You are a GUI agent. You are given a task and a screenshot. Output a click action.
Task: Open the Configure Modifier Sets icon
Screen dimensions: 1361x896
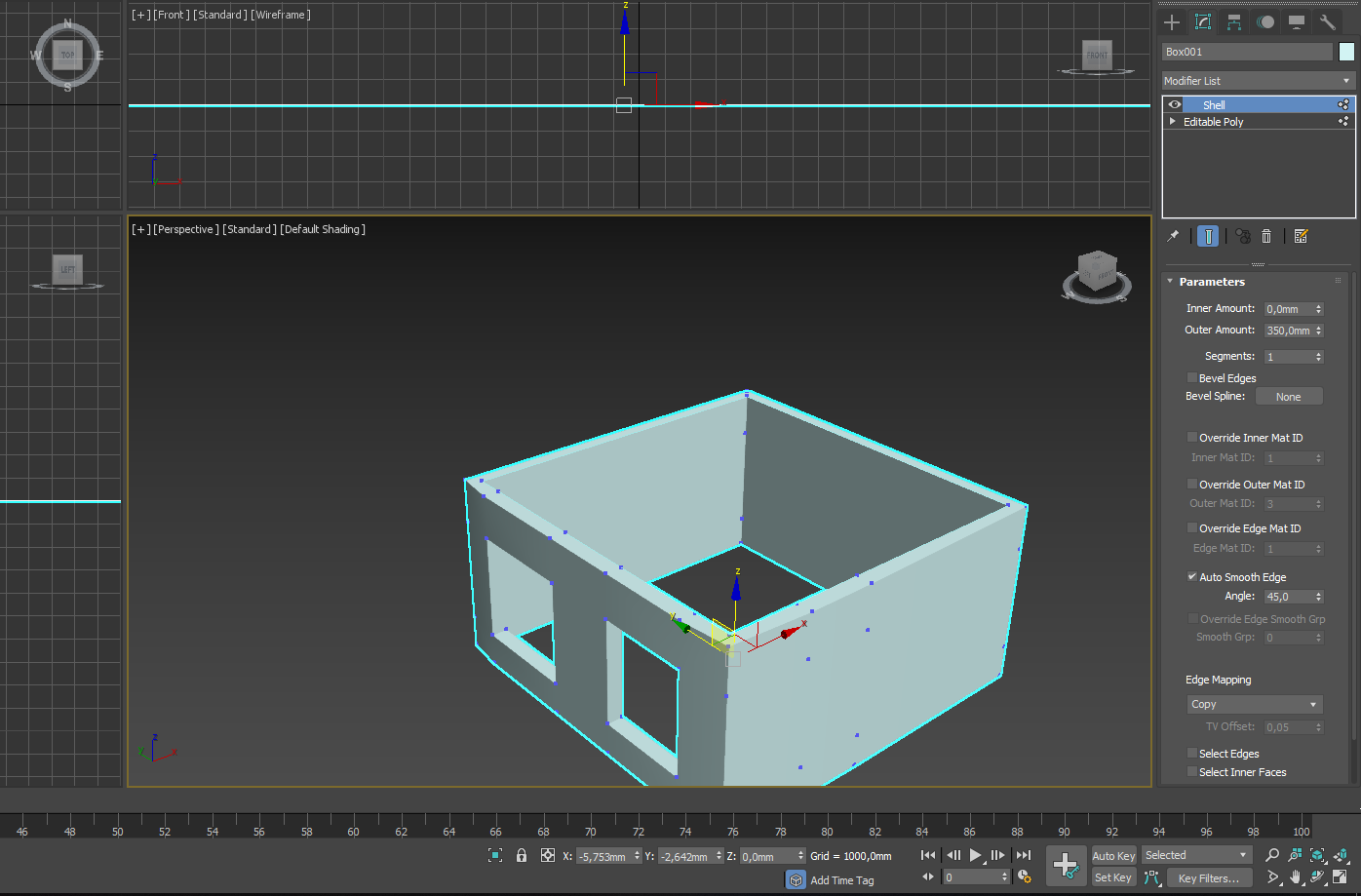tap(1300, 236)
